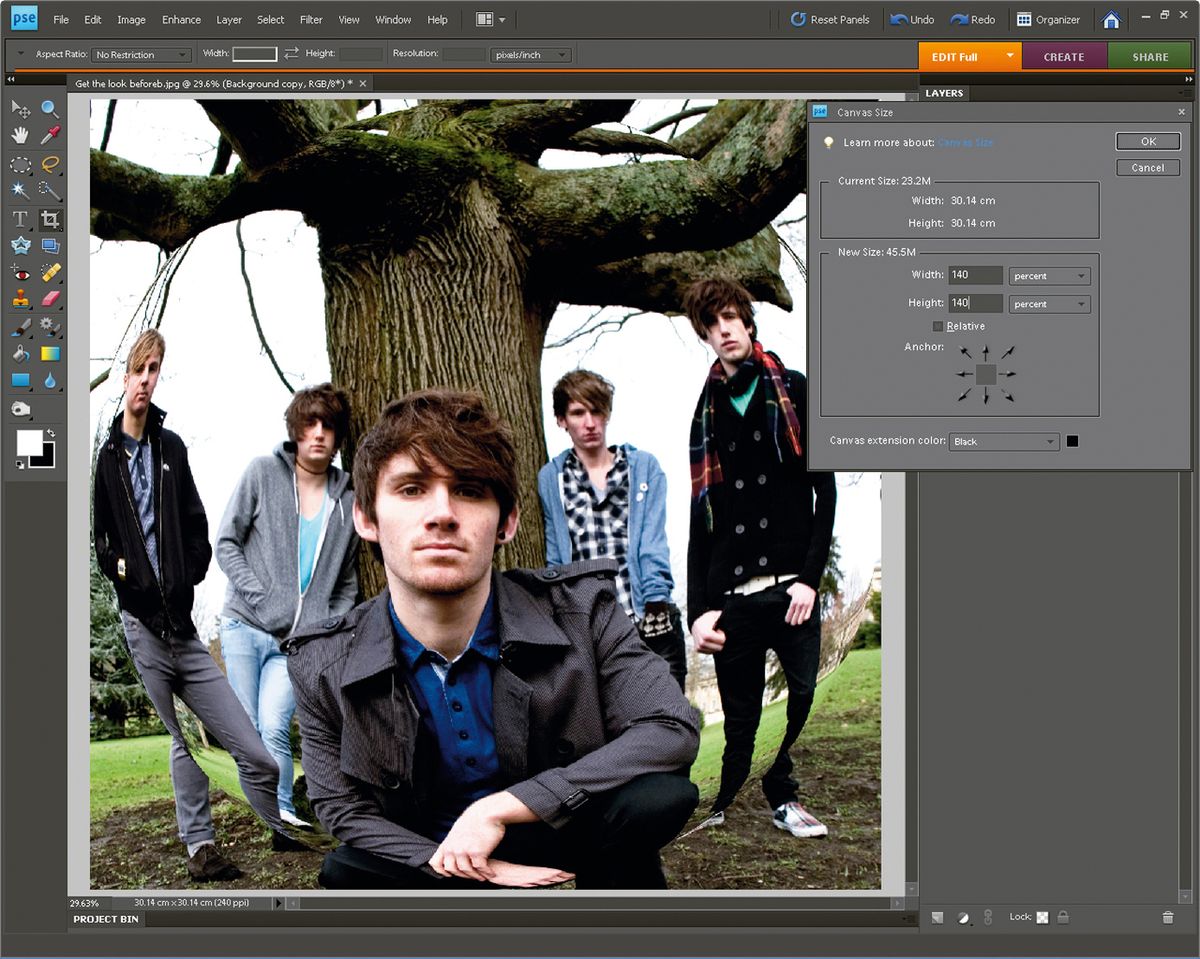Open the Width units percent dropdown
The height and width of the screenshot is (959, 1200).
[1049, 275]
